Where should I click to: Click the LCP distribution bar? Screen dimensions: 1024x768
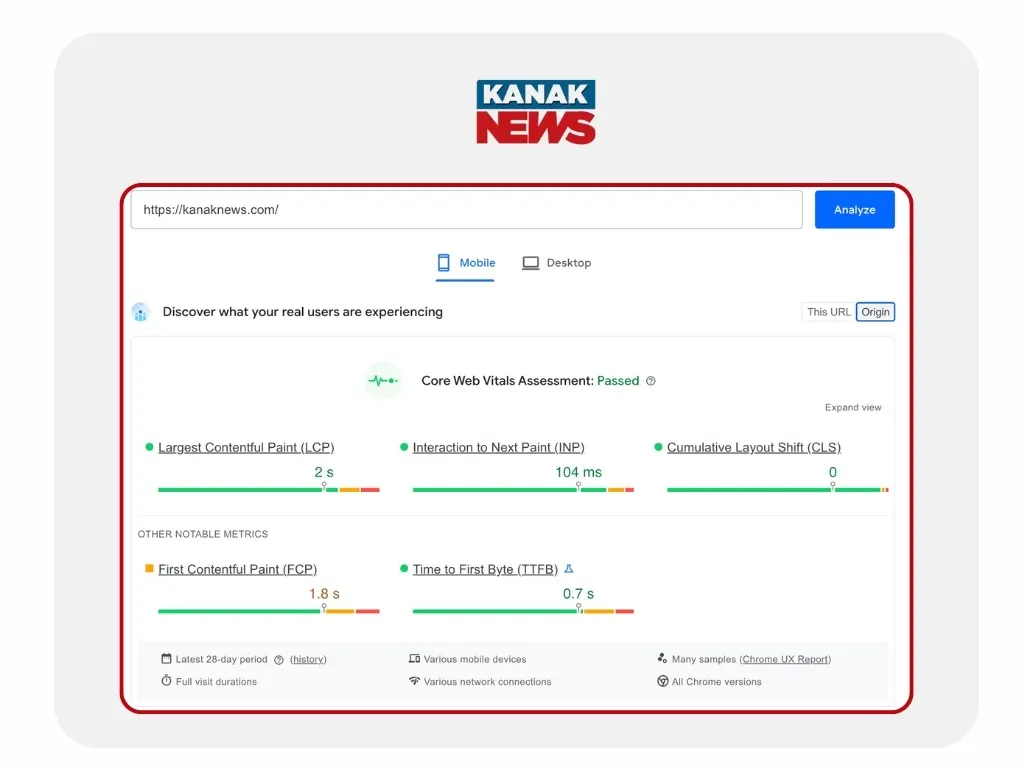point(268,490)
